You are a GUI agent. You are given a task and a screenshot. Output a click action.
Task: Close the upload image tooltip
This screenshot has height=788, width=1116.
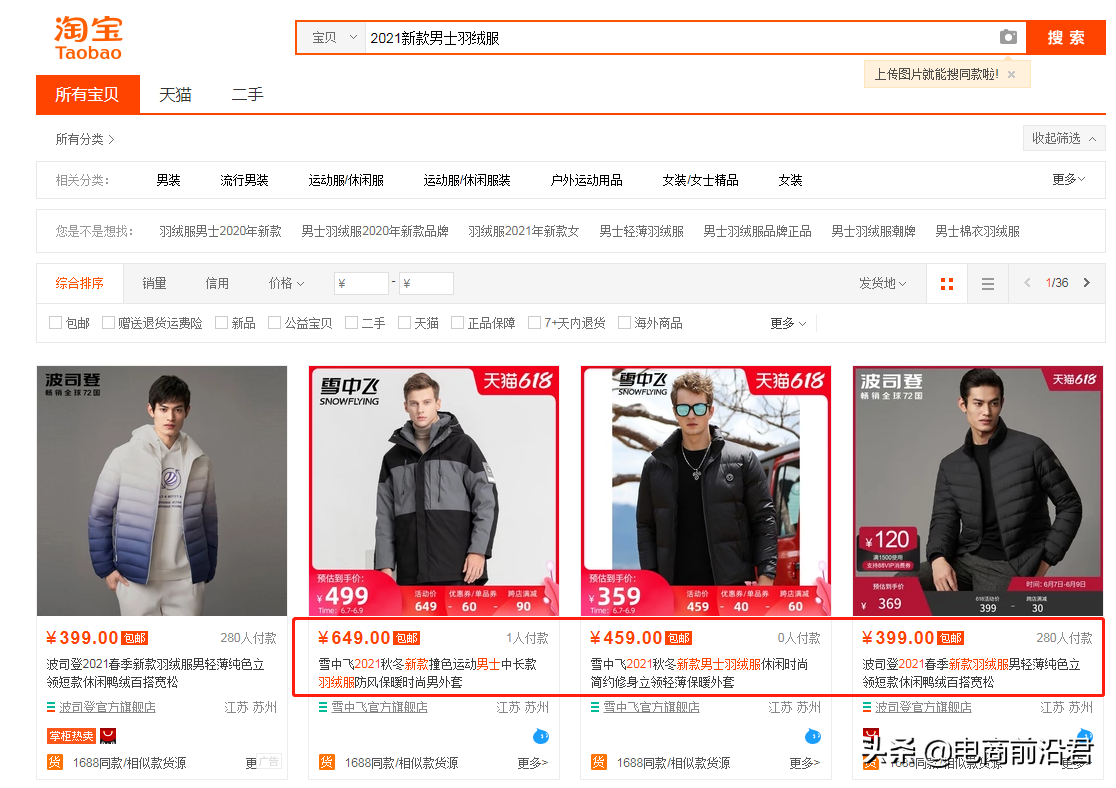click(1011, 74)
